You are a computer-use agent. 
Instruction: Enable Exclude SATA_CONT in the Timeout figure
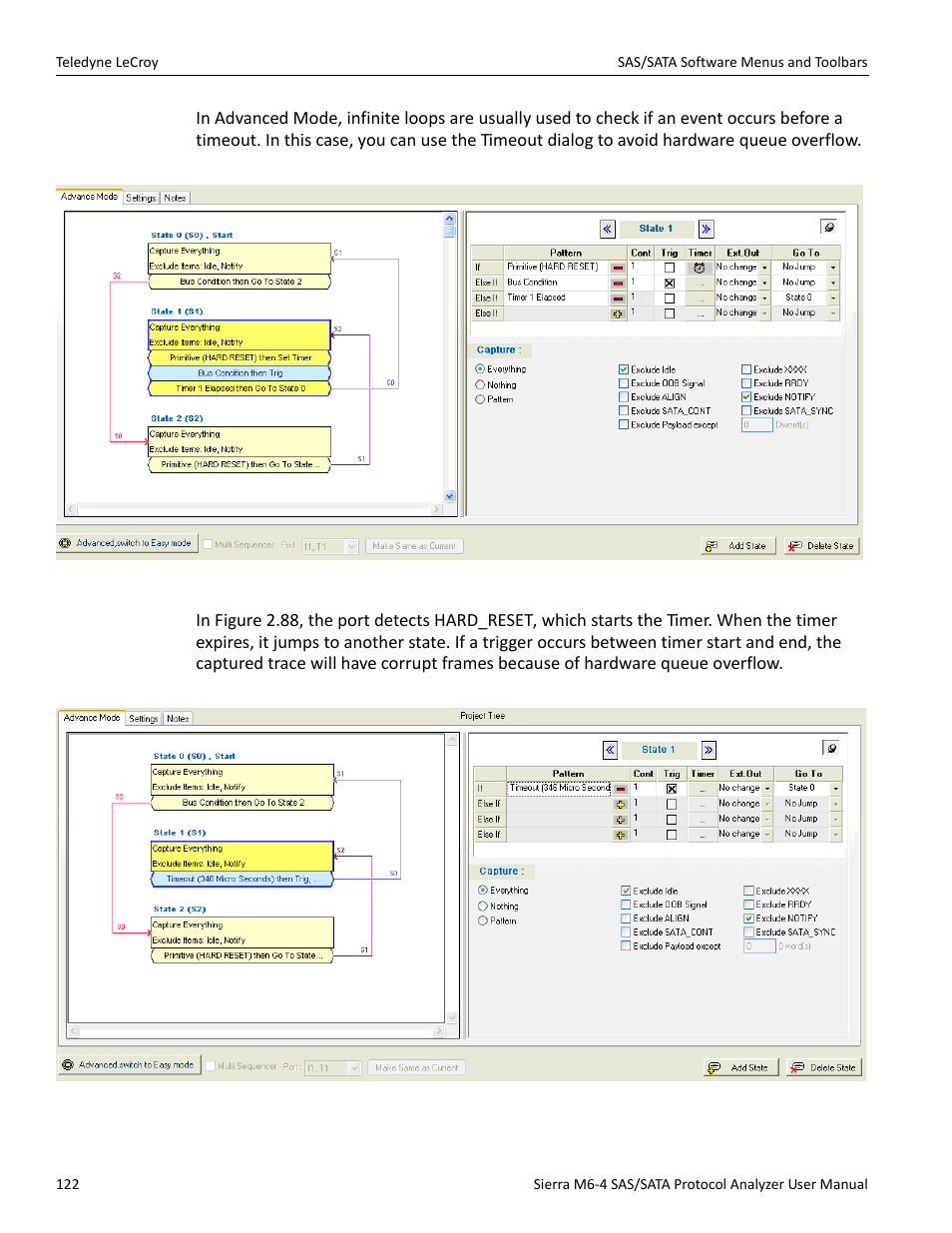tap(626, 932)
